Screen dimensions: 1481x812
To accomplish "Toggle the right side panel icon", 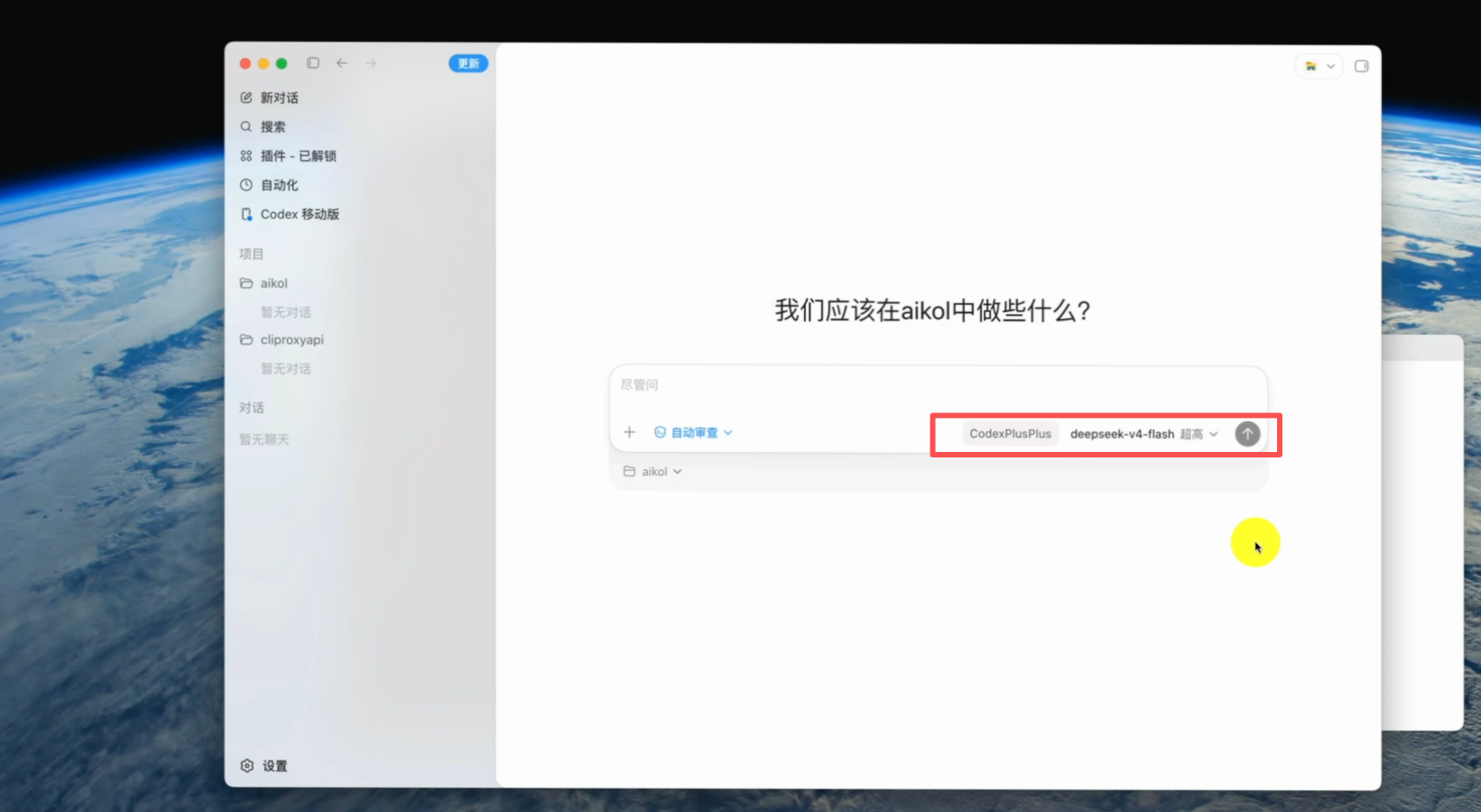I will tap(1362, 66).
